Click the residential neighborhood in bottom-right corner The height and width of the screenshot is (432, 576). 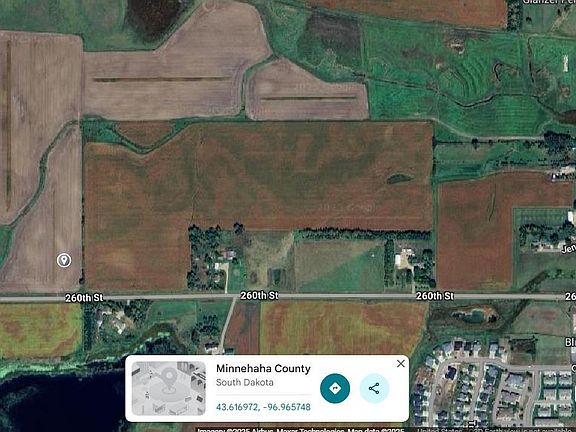click(494, 386)
